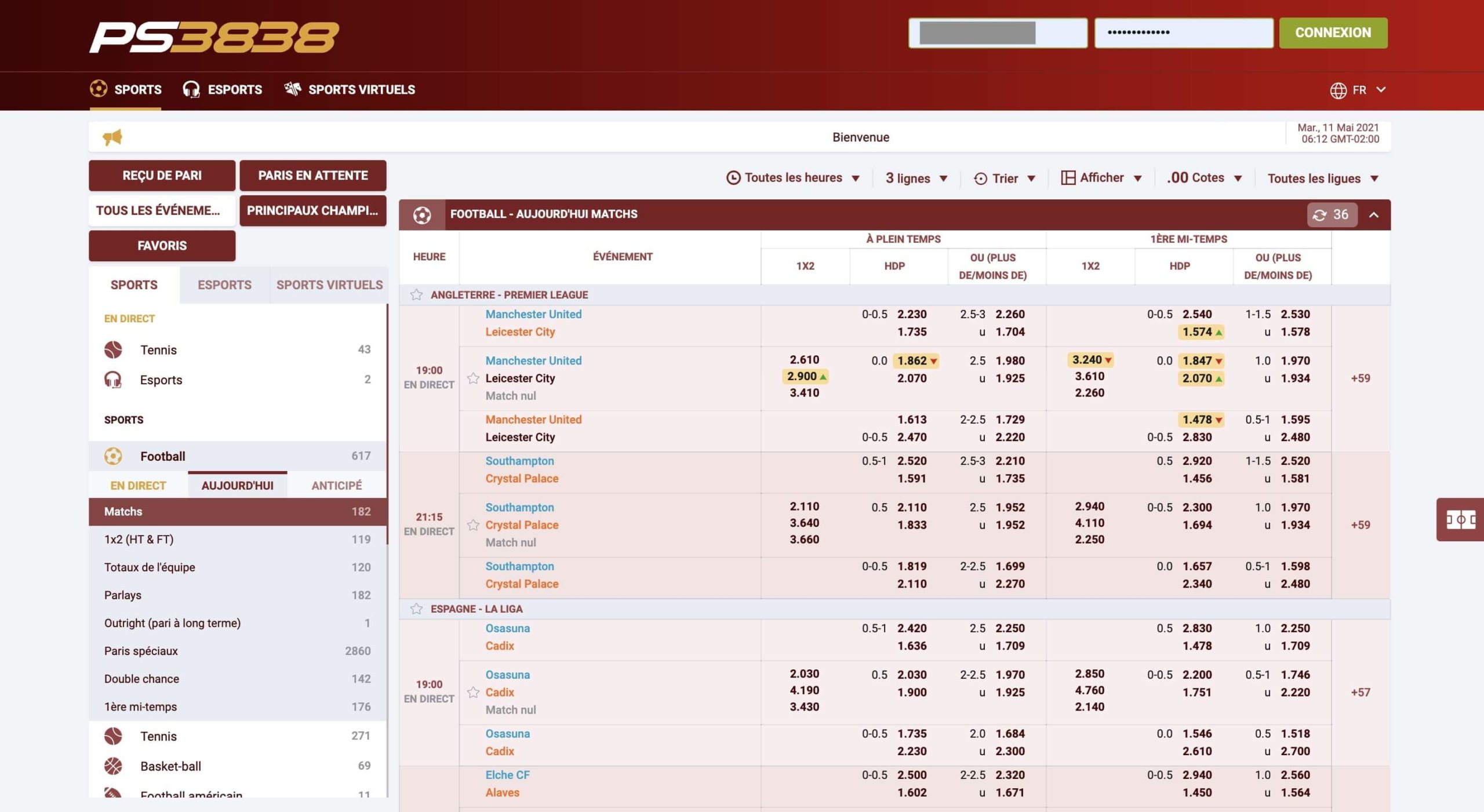Collapse the Football - Aujourd'hui Matchs panel
The width and height of the screenshot is (1484, 812).
(1374, 215)
